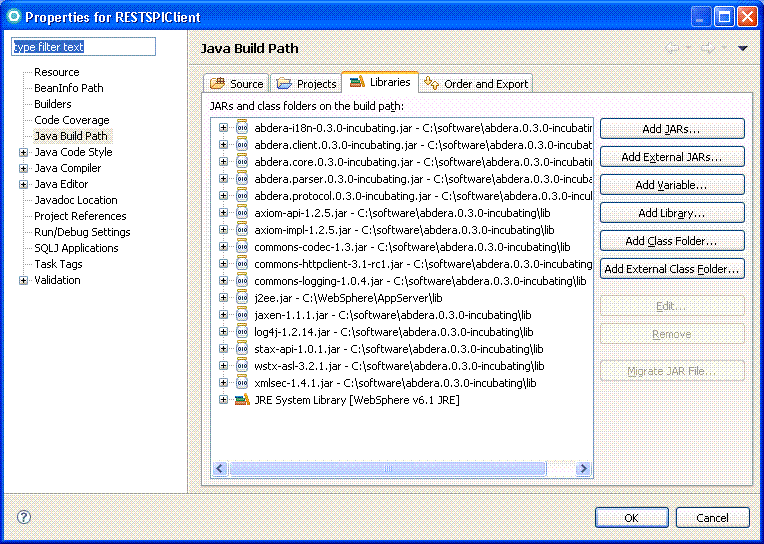764x544 pixels.
Task: Expand the JRE System Library entry
Action: [223, 400]
